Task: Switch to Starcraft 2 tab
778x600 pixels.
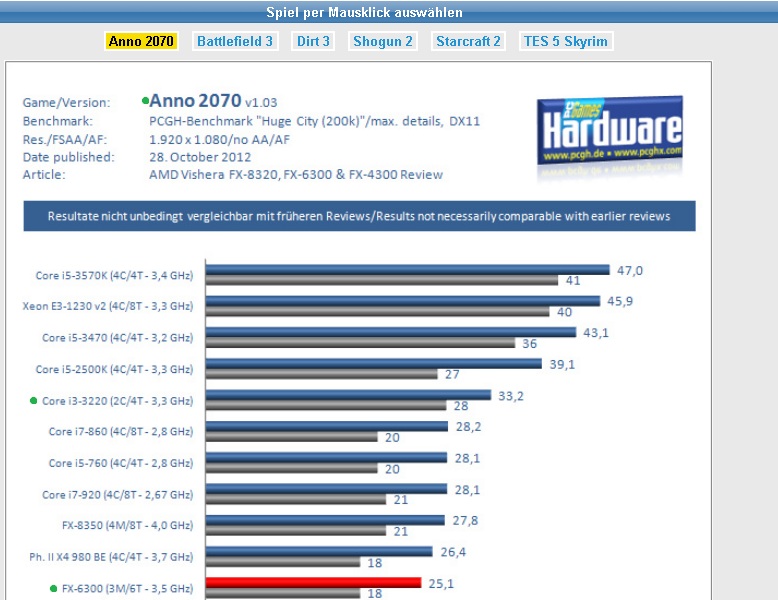Action: (468, 41)
